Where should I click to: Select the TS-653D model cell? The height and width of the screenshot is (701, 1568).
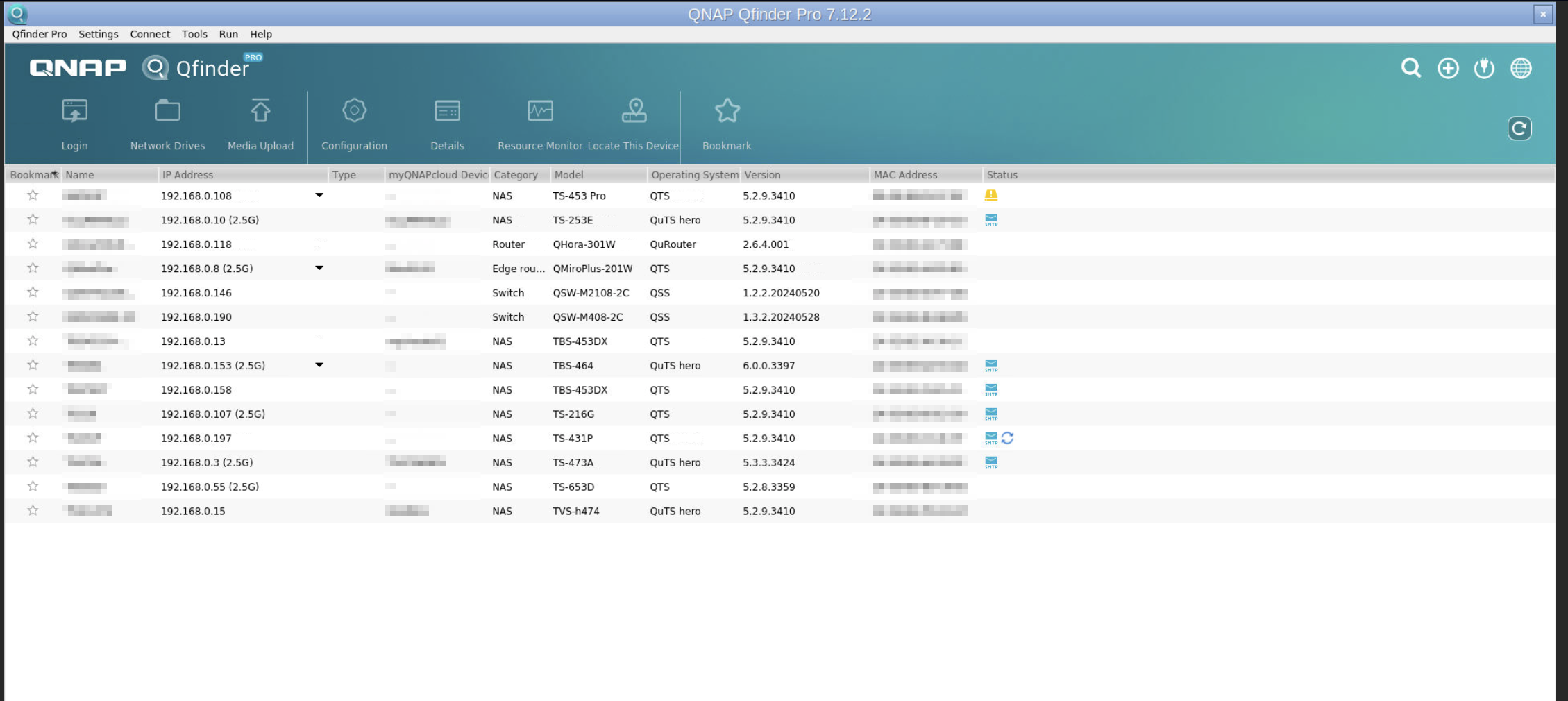pos(573,487)
